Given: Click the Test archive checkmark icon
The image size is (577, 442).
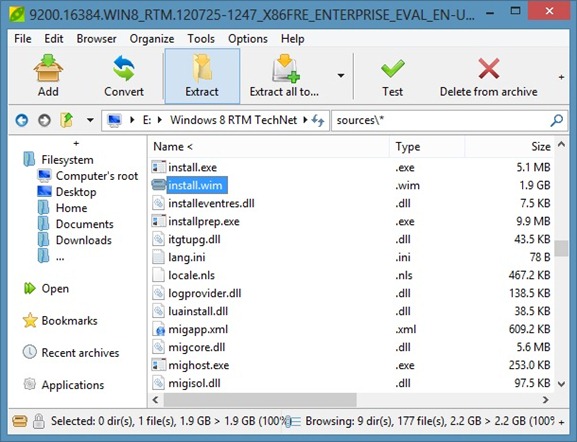Looking at the screenshot, I should (393, 68).
